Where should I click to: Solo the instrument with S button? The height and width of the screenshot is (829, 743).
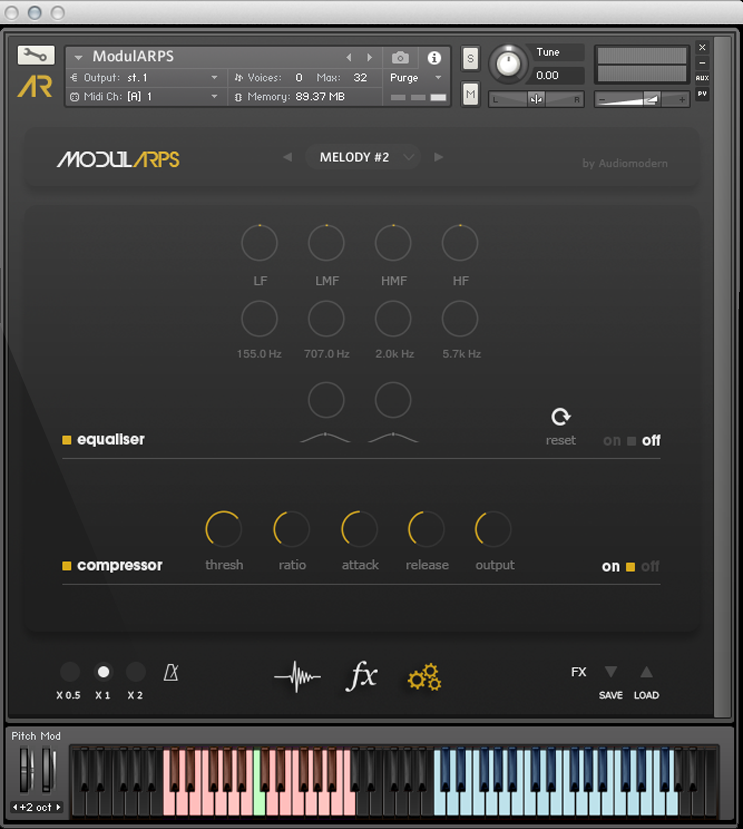coord(470,58)
